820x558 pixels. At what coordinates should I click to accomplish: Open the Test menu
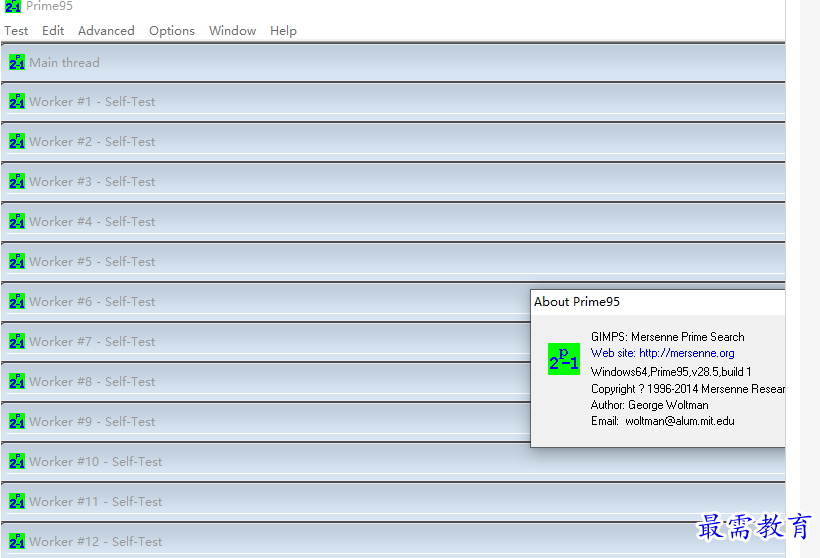pos(16,31)
